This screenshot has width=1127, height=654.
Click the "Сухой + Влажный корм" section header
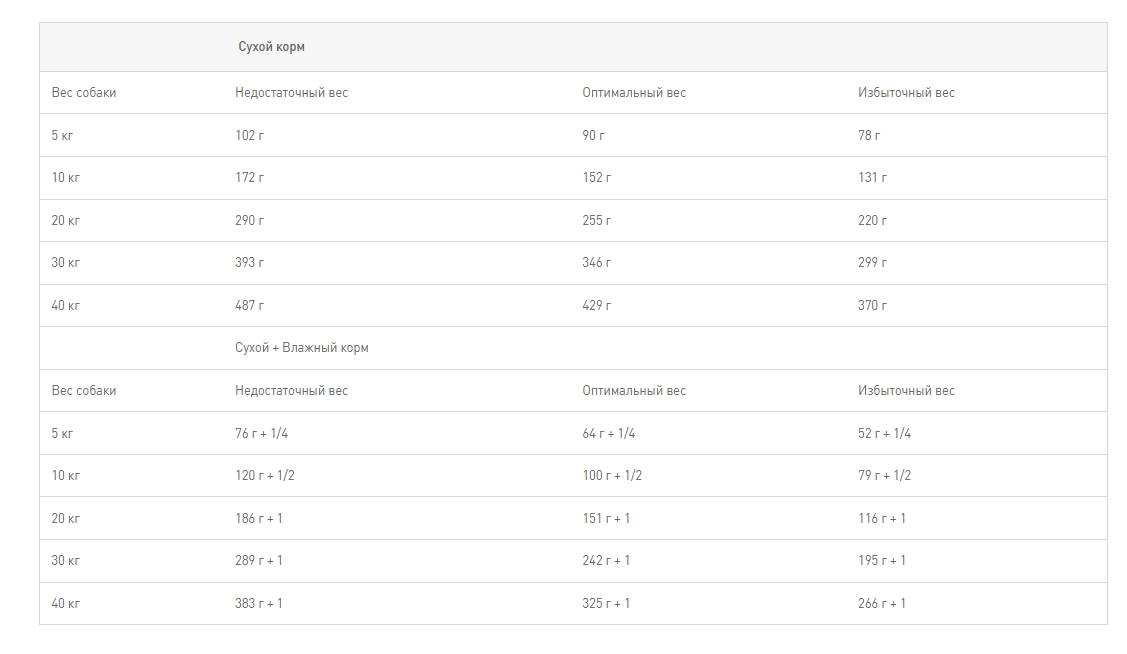302,348
